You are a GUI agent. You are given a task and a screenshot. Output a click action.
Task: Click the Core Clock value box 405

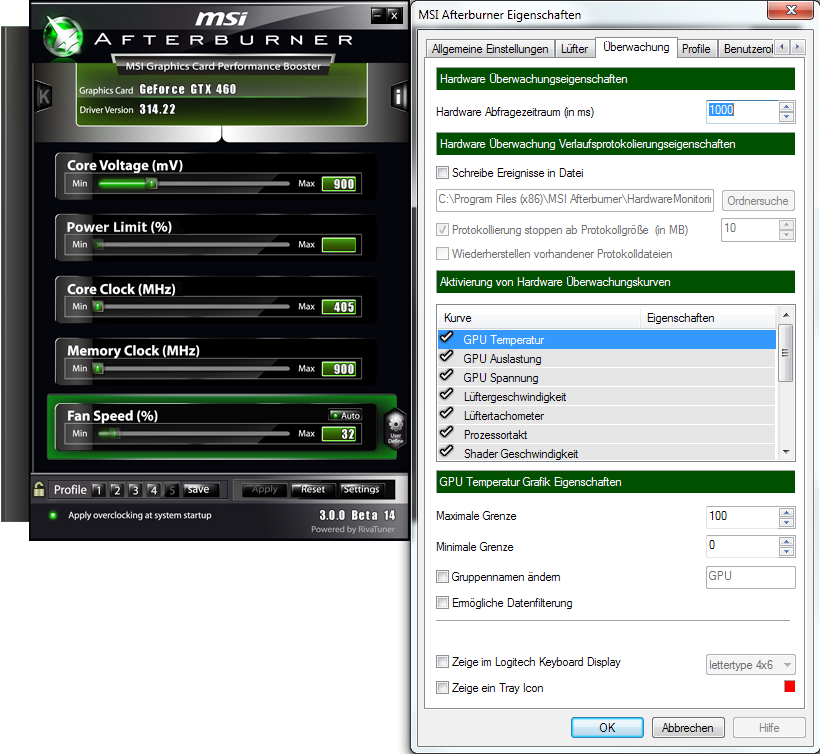[339, 307]
